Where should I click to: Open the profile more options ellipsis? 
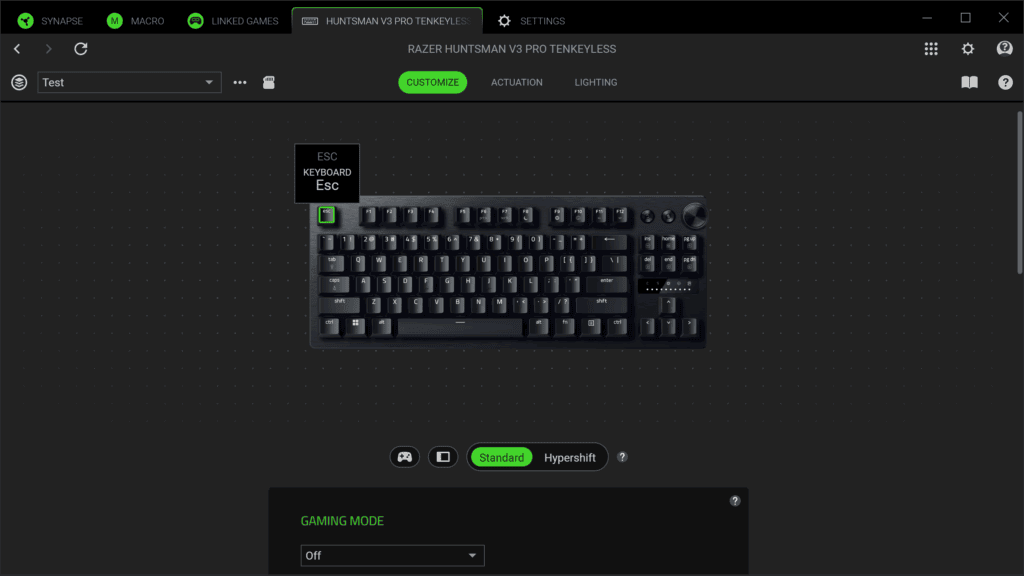(x=240, y=82)
